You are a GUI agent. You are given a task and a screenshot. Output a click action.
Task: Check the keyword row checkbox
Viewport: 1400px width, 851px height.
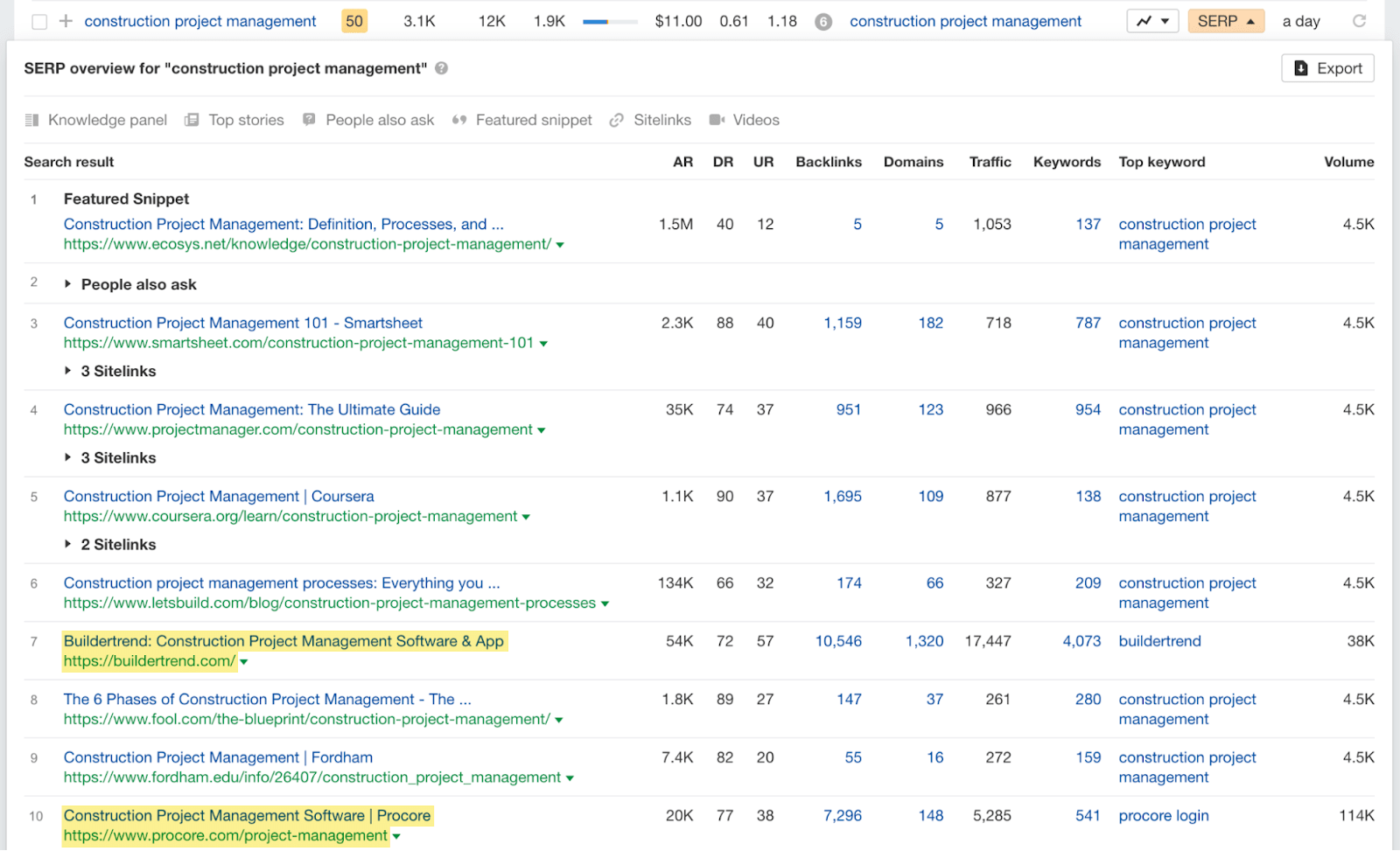[x=38, y=21]
